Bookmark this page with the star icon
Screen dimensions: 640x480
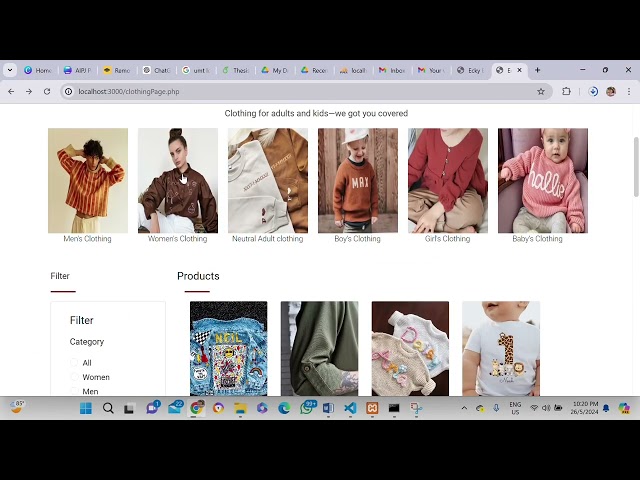[x=541, y=91]
